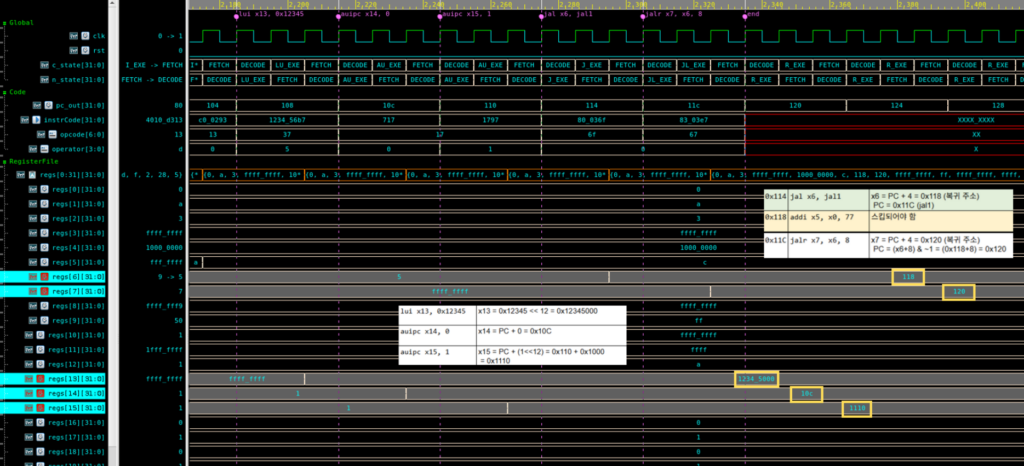Collapse the Global signal group
This screenshot has width=1024, height=466.
tap(5, 23)
